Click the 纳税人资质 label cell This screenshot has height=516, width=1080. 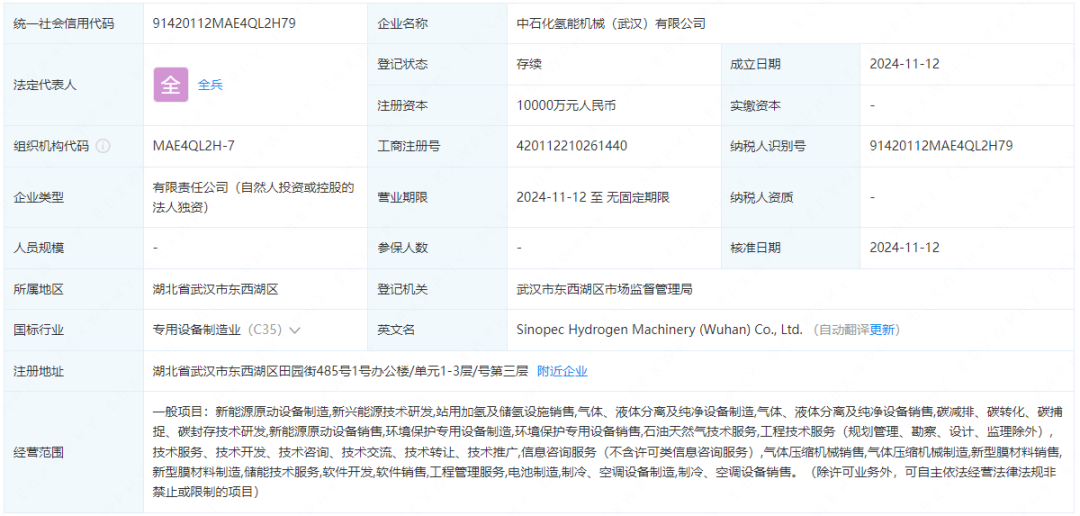[x=790, y=198]
